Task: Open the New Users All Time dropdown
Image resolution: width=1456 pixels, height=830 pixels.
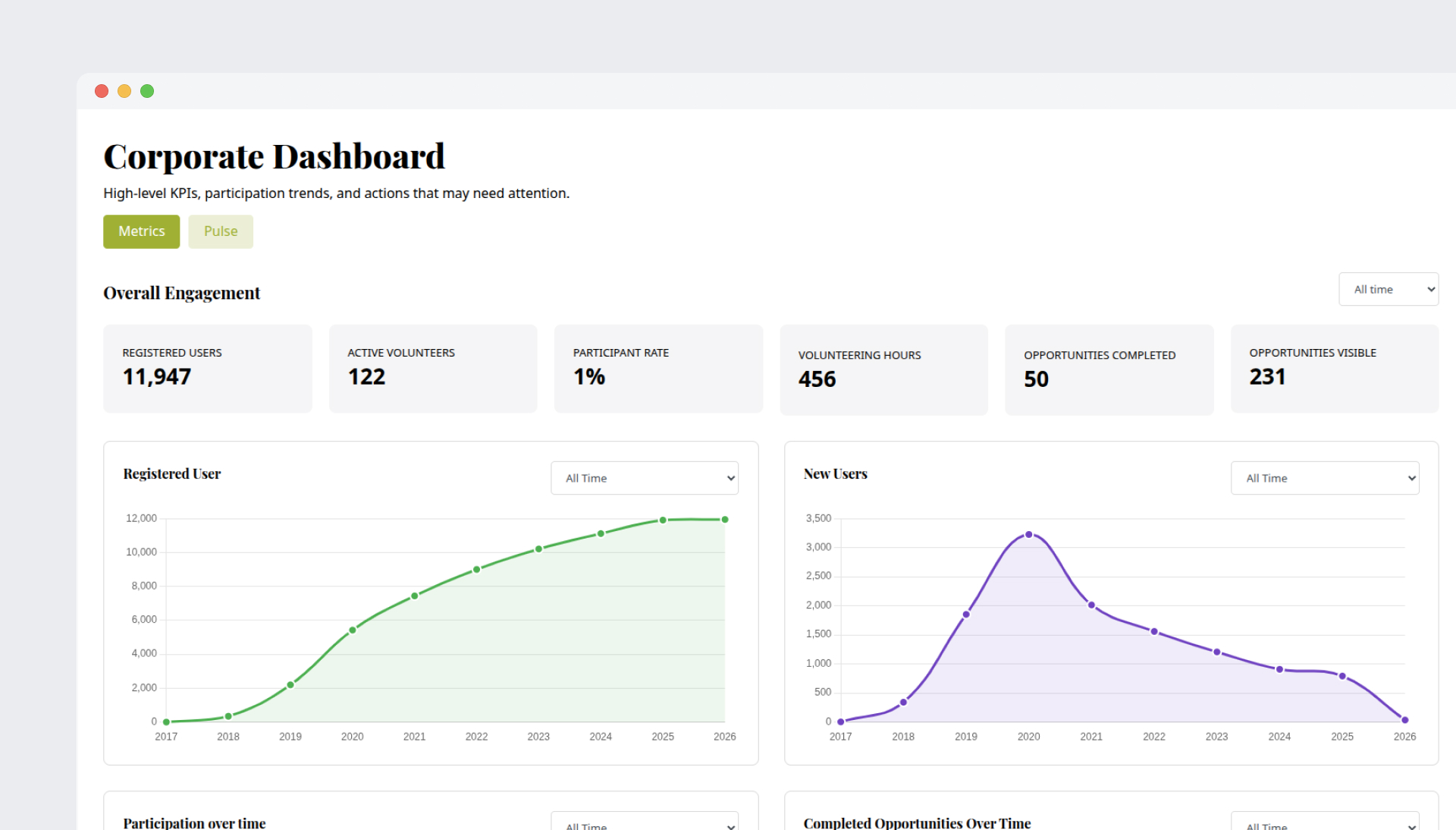Action: pyautogui.click(x=1324, y=478)
